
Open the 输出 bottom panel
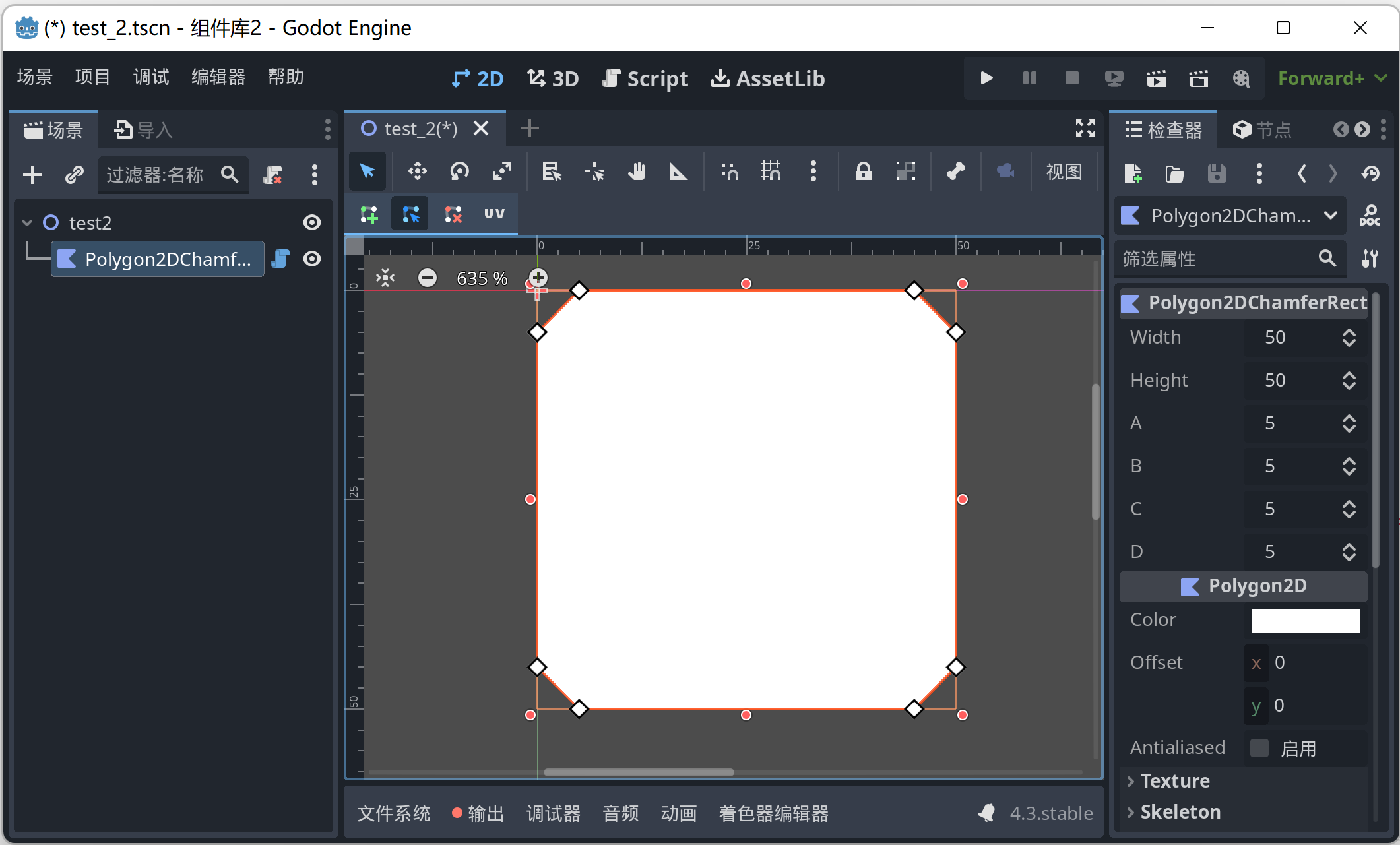click(x=478, y=813)
